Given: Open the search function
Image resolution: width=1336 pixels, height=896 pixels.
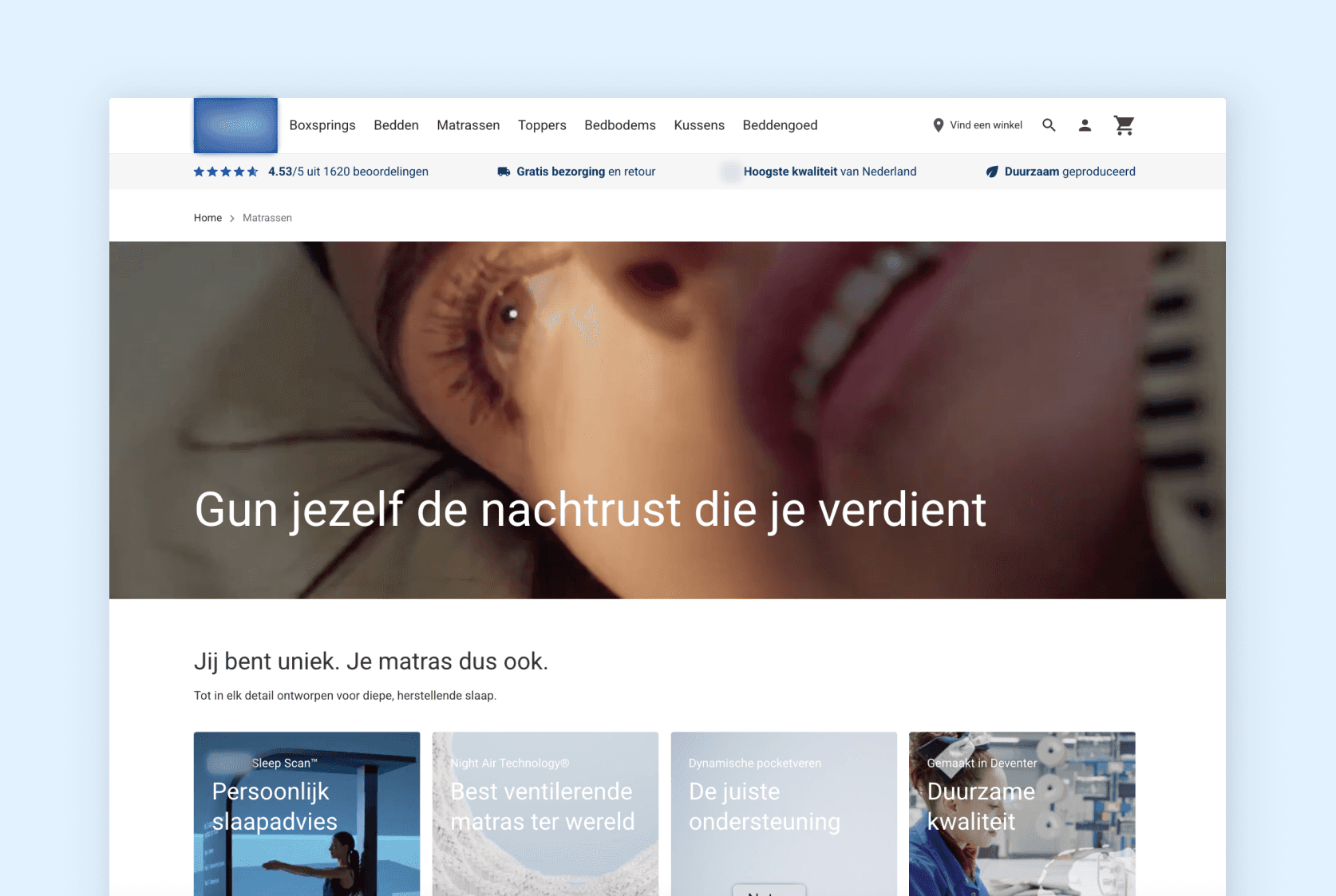Looking at the screenshot, I should 1049,125.
